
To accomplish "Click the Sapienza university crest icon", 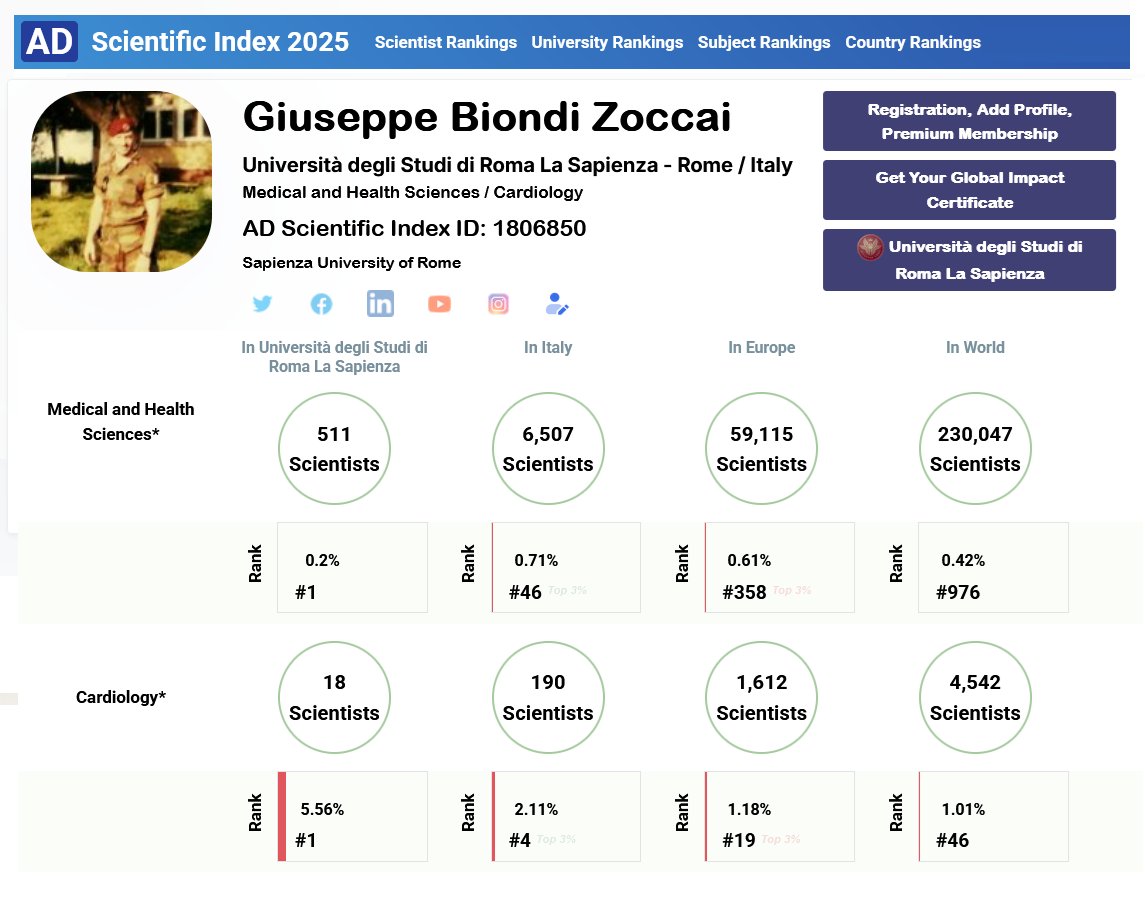I will (x=870, y=248).
